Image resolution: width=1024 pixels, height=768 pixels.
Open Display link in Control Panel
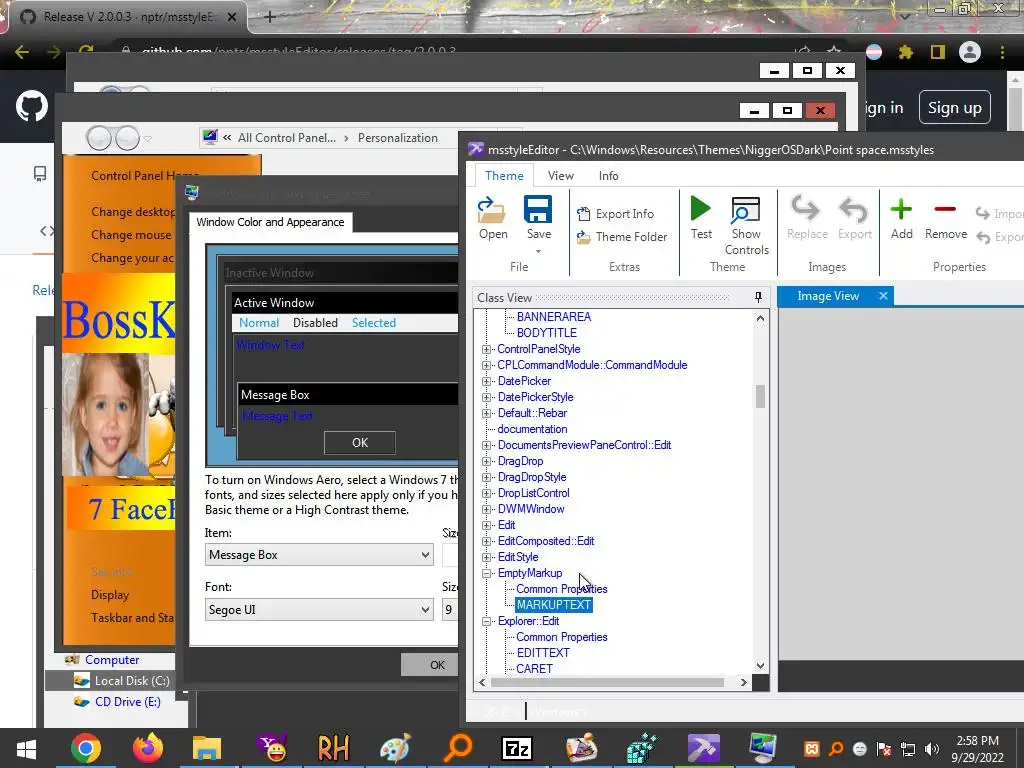(x=110, y=595)
